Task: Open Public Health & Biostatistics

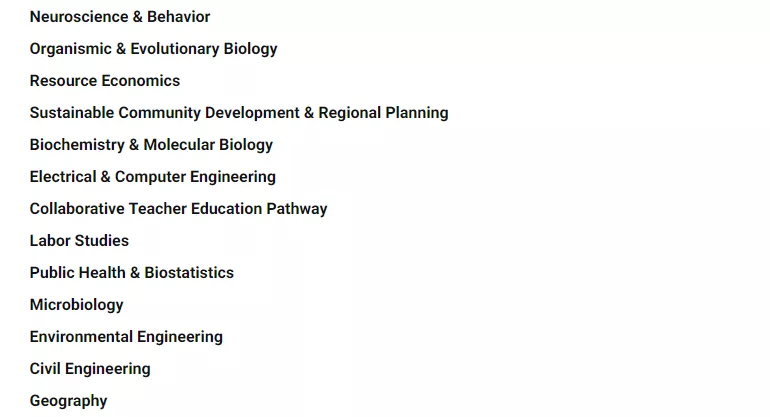Action: (131, 273)
